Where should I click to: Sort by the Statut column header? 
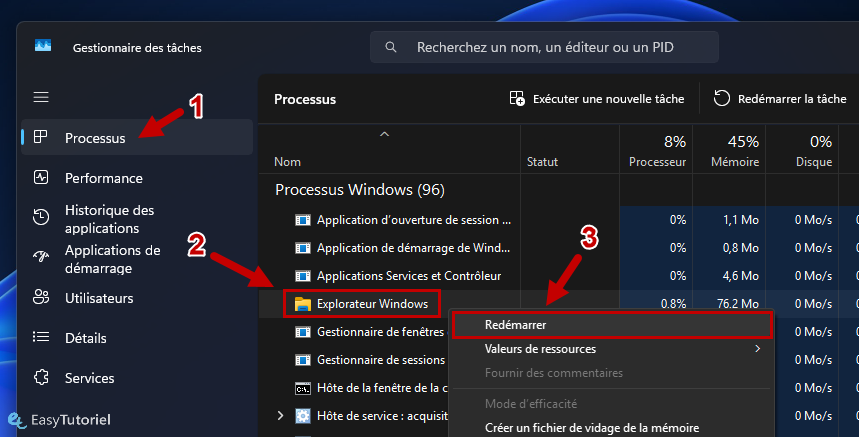(570, 149)
